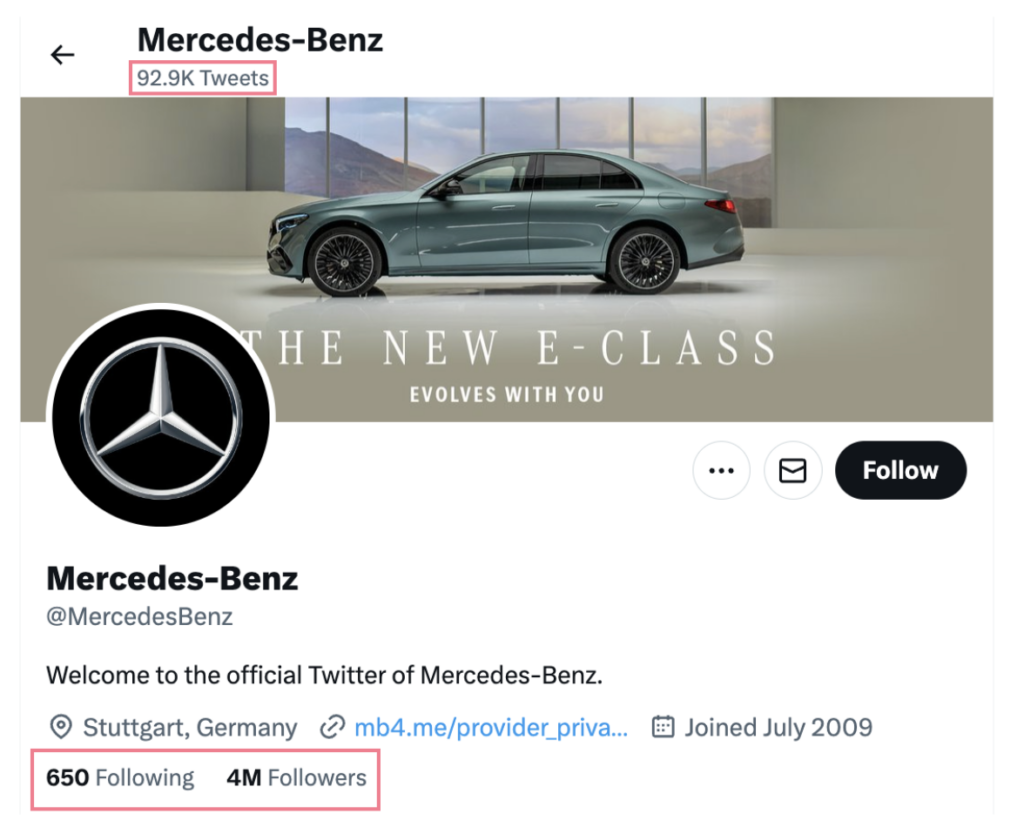View the 4M Followers list

click(x=296, y=777)
